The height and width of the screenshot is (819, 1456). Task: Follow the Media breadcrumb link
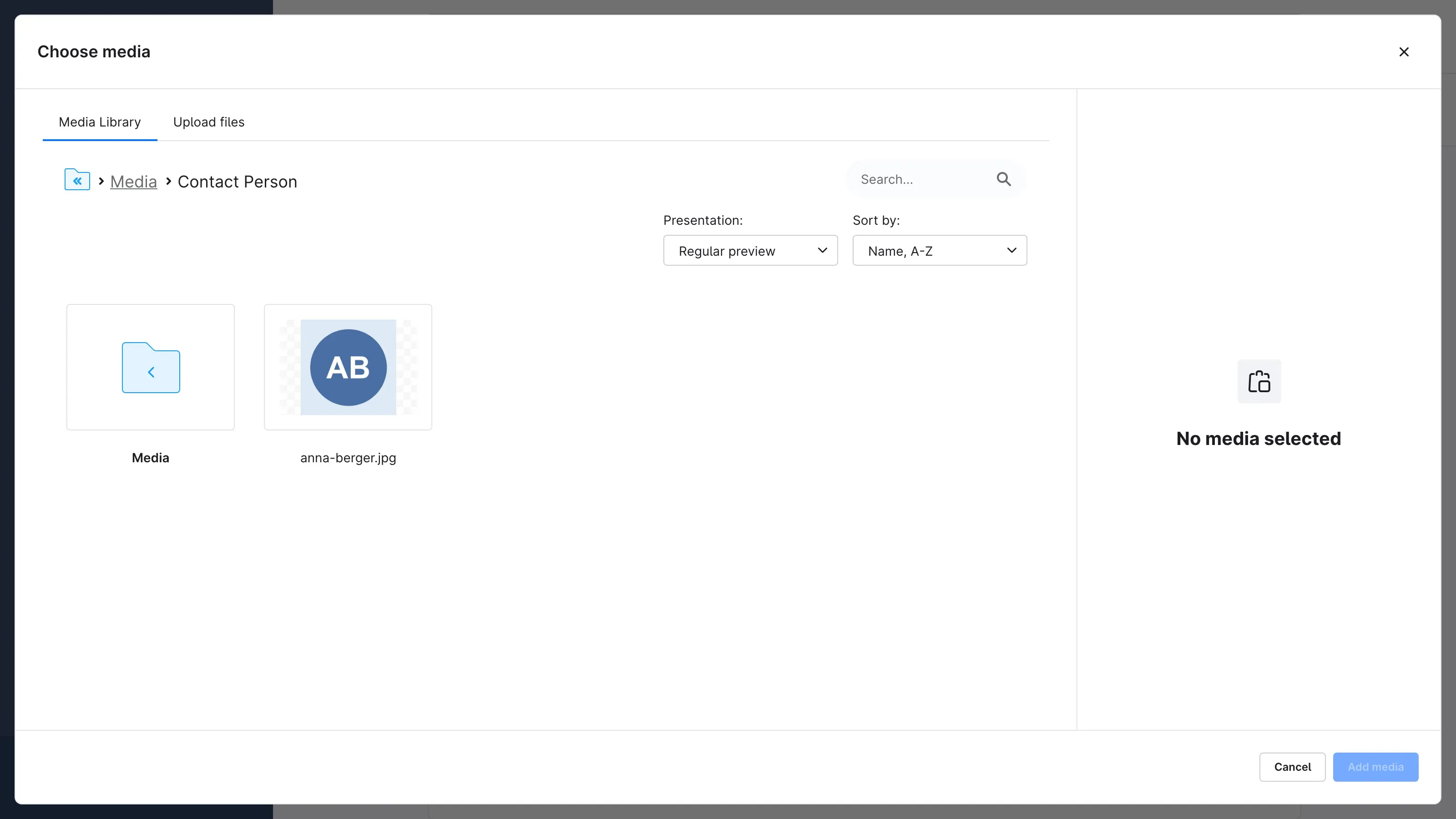coord(133,182)
